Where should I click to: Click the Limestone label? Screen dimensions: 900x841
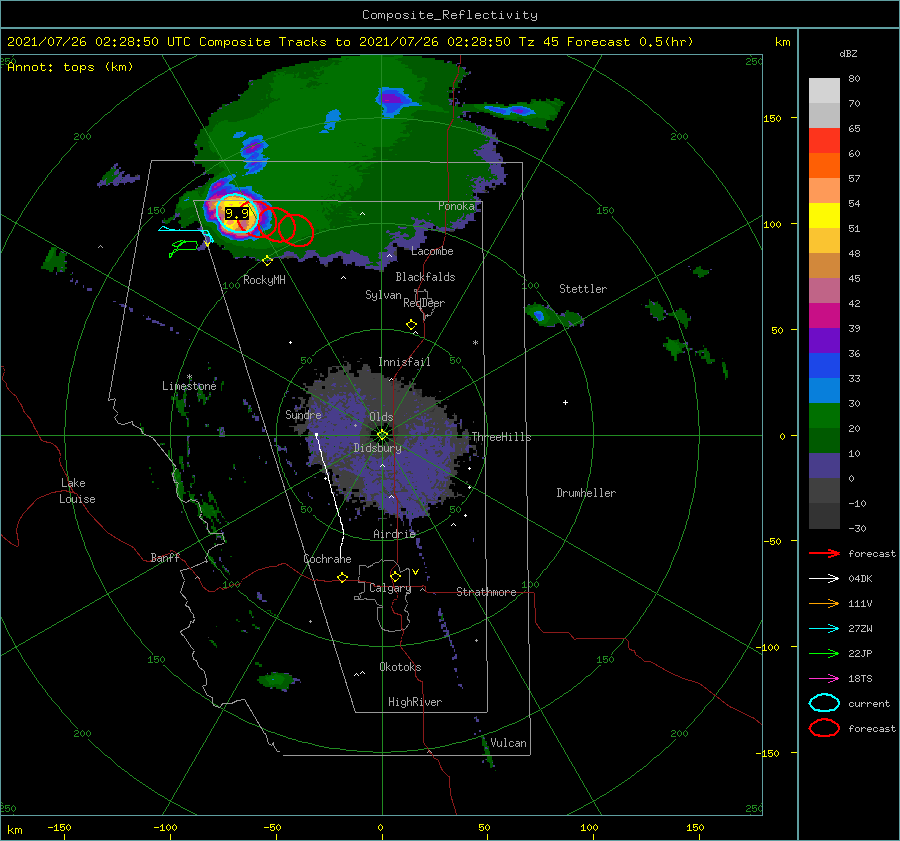(x=189, y=386)
